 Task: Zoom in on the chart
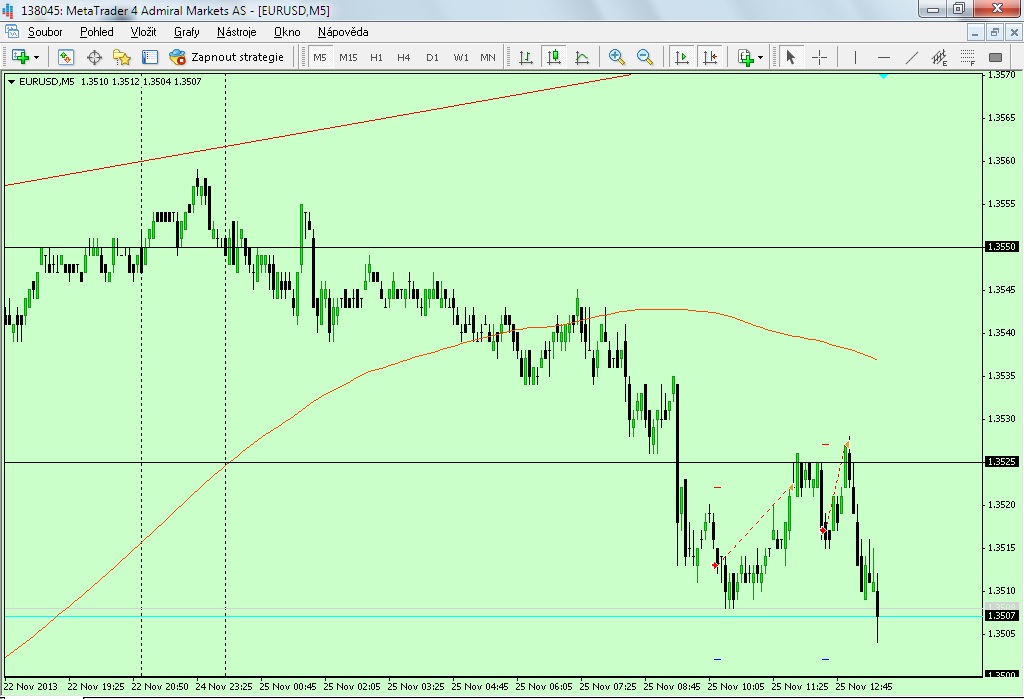[x=616, y=57]
